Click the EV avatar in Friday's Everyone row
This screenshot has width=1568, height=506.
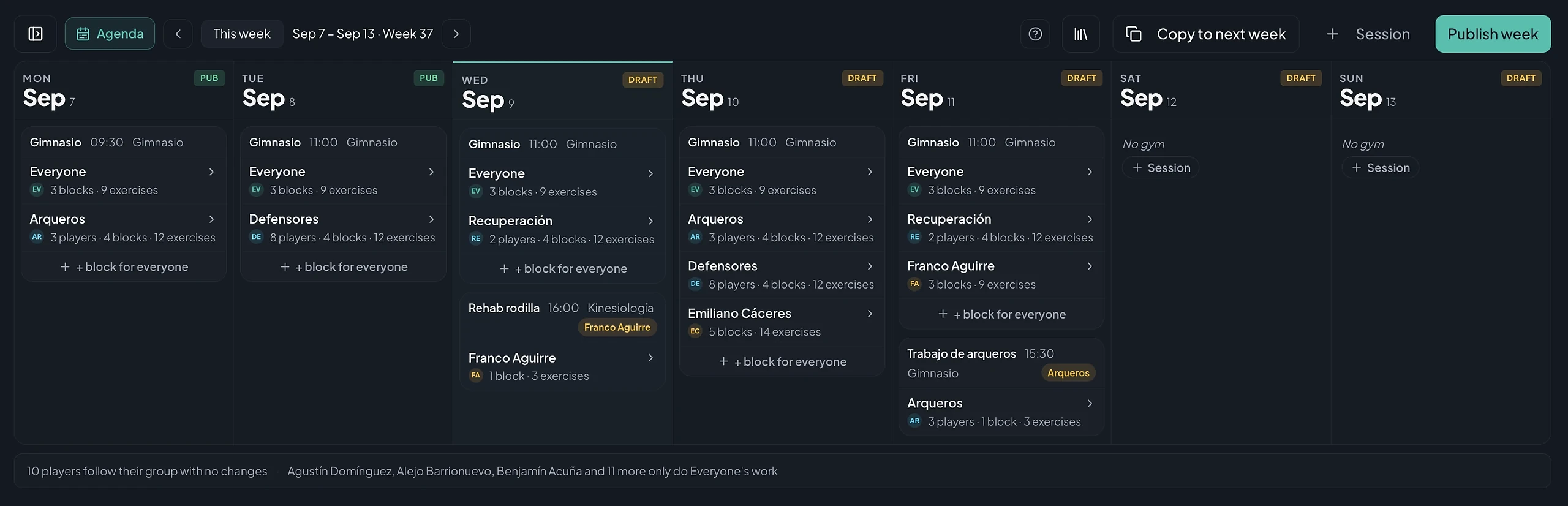coord(914,189)
